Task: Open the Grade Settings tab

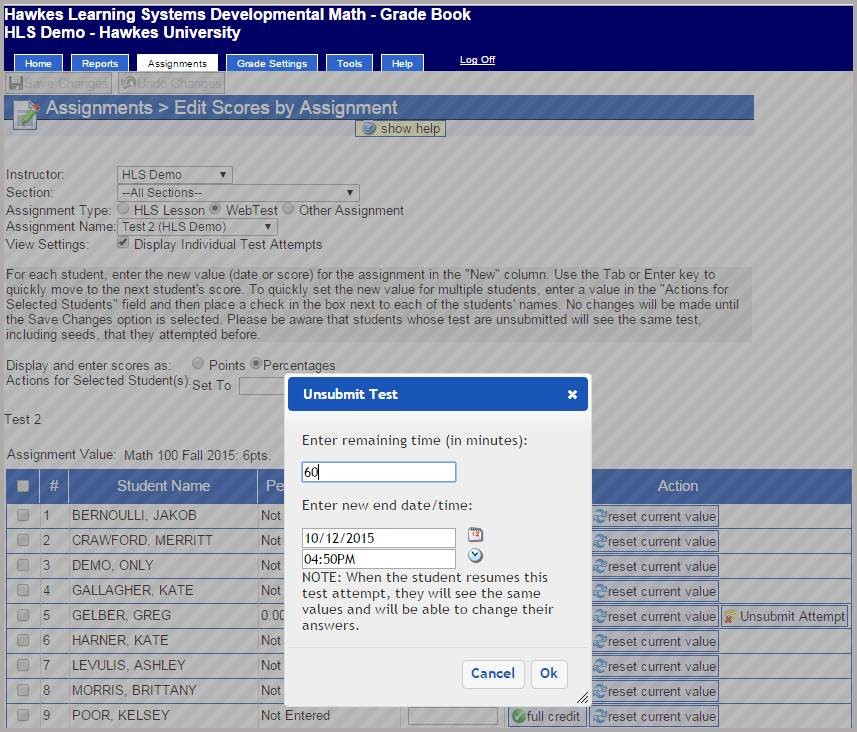Action: tap(272, 63)
